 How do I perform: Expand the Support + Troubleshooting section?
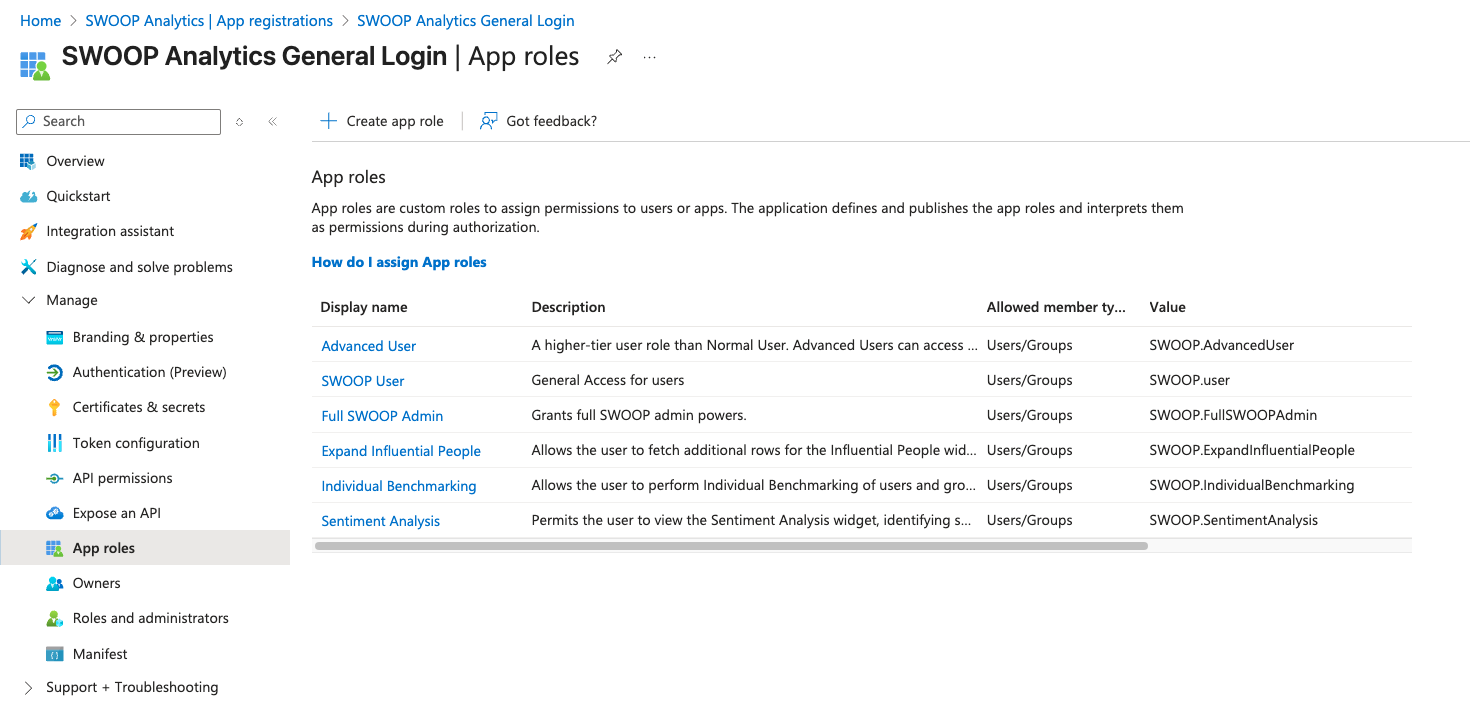coord(28,687)
